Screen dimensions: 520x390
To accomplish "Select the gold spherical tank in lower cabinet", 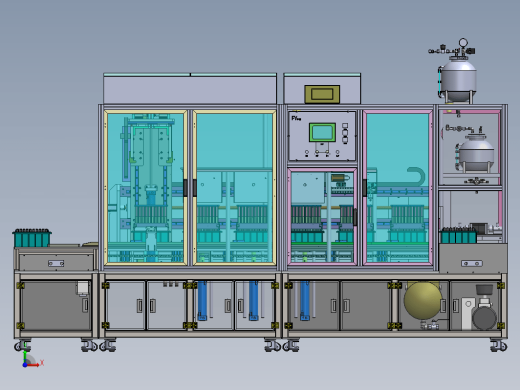I will point(422,300).
